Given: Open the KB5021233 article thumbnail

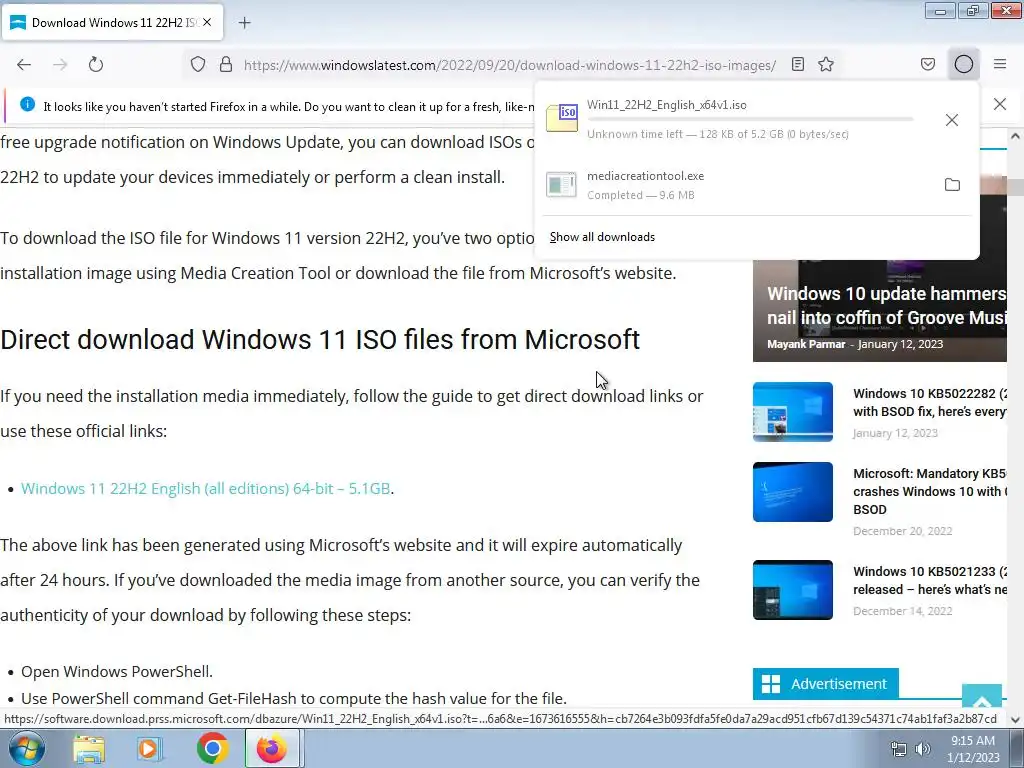Looking at the screenshot, I should click(793, 590).
